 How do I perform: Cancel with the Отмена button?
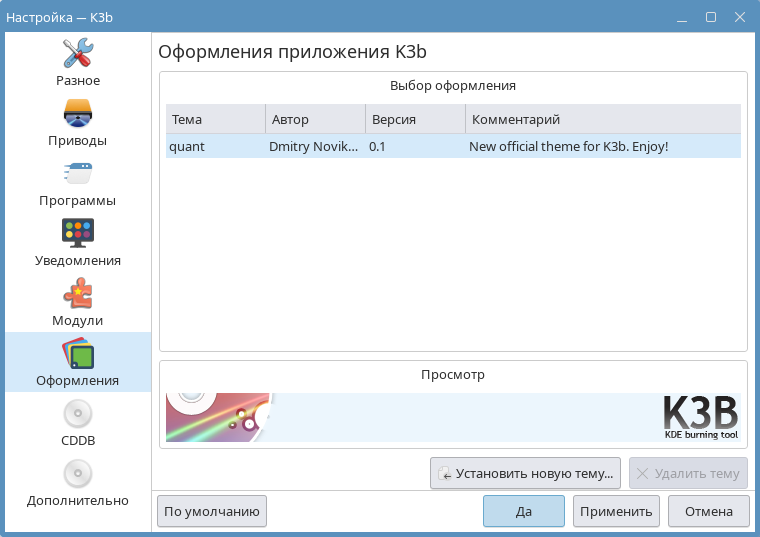[708, 511]
